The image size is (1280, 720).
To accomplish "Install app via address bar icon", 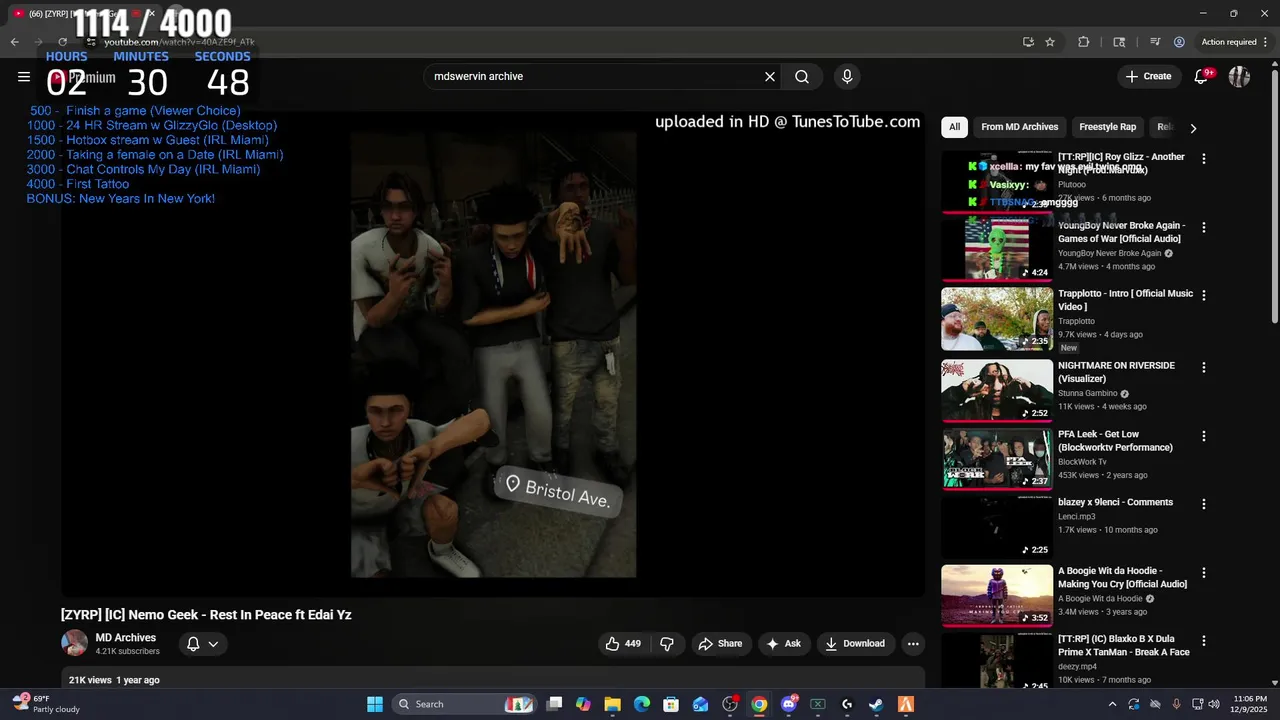I will point(1028,42).
